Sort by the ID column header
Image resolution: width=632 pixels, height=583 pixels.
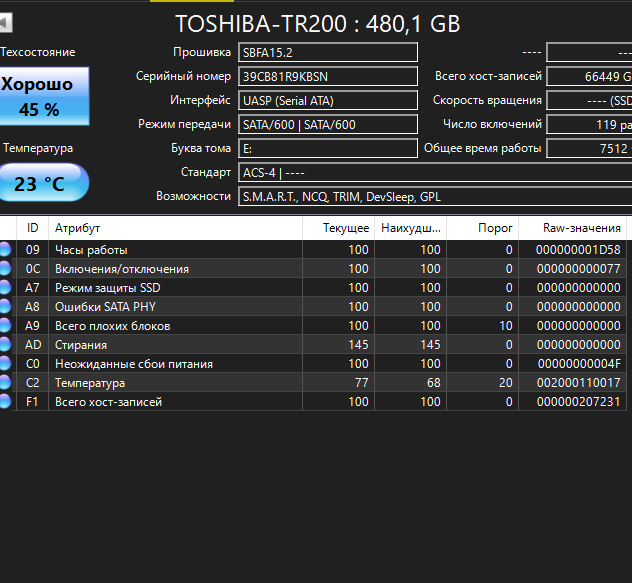(x=32, y=228)
